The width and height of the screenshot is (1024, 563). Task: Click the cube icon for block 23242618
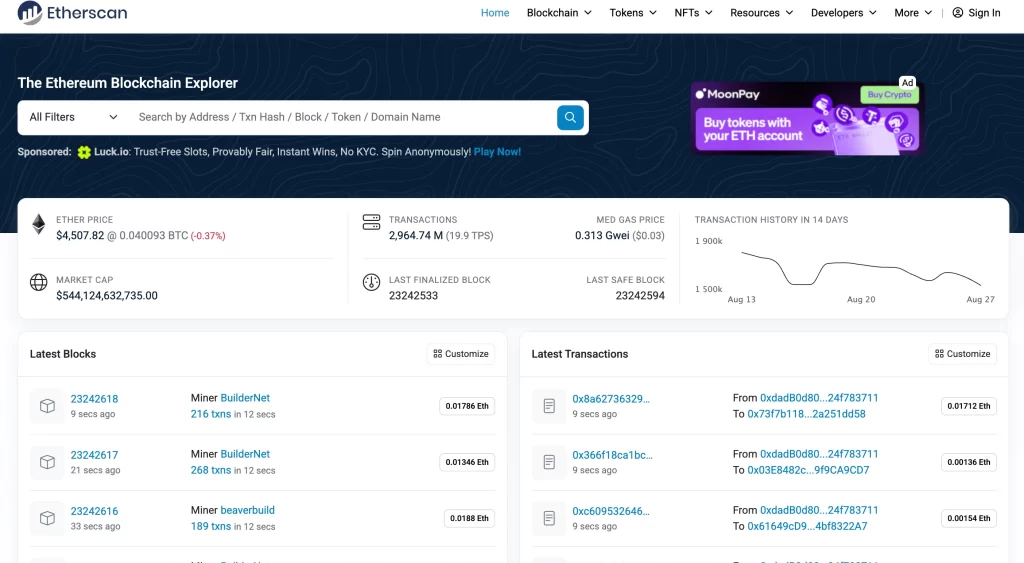click(x=47, y=406)
